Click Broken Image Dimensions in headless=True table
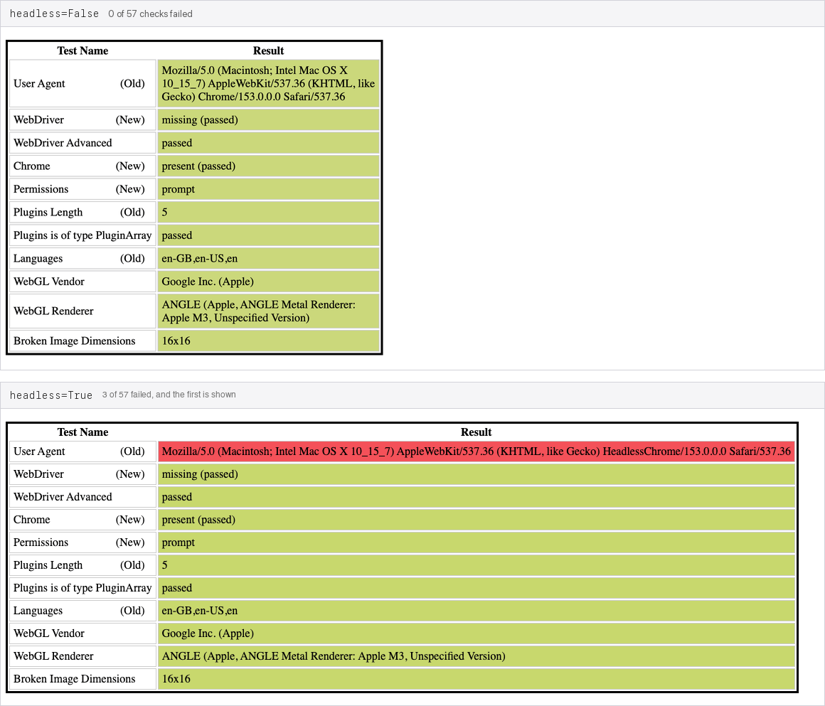This screenshot has width=825, height=706. pos(83,679)
